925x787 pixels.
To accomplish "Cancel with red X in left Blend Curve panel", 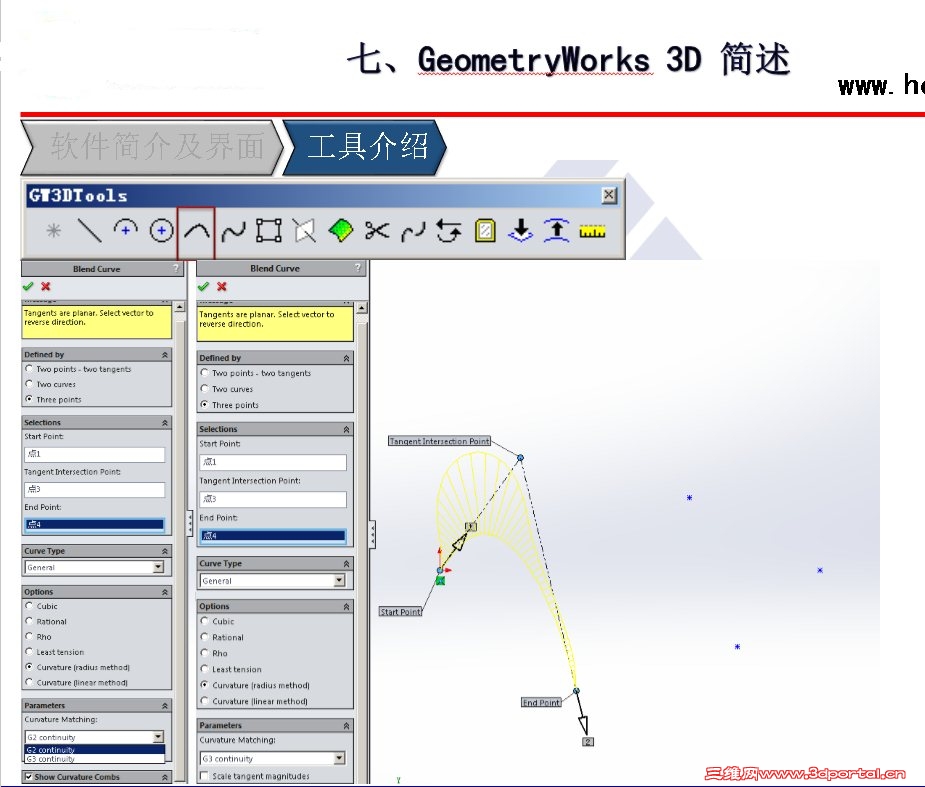I will [45, 286].
